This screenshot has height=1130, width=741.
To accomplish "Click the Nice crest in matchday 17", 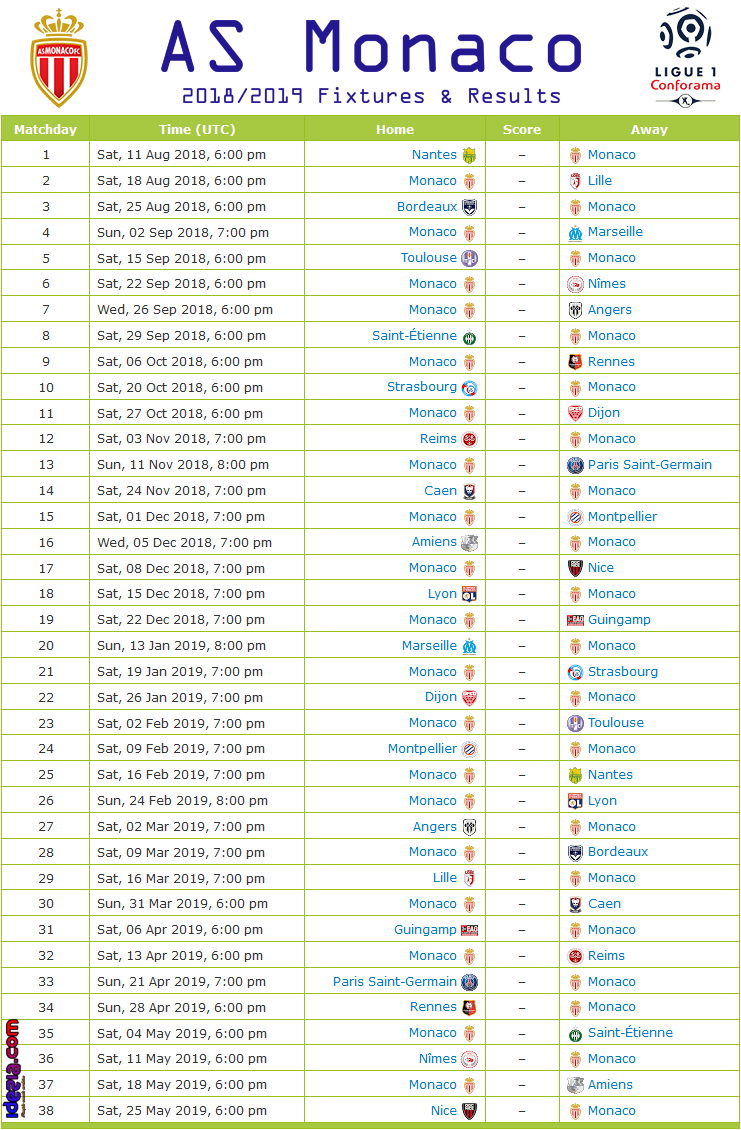I will click(575, 568).
